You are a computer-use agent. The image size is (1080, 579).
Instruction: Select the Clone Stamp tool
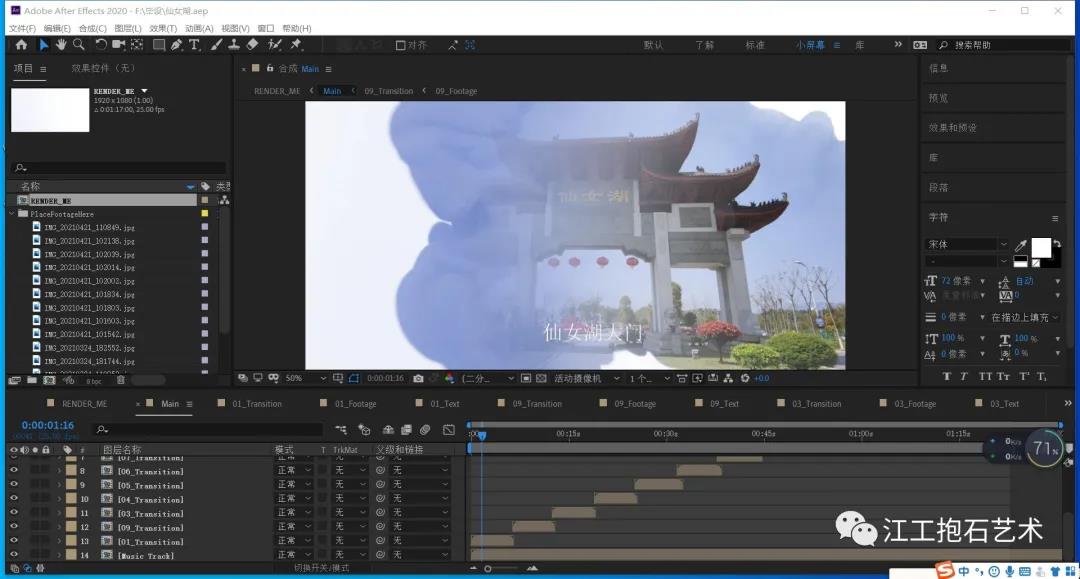click(234, 45)
